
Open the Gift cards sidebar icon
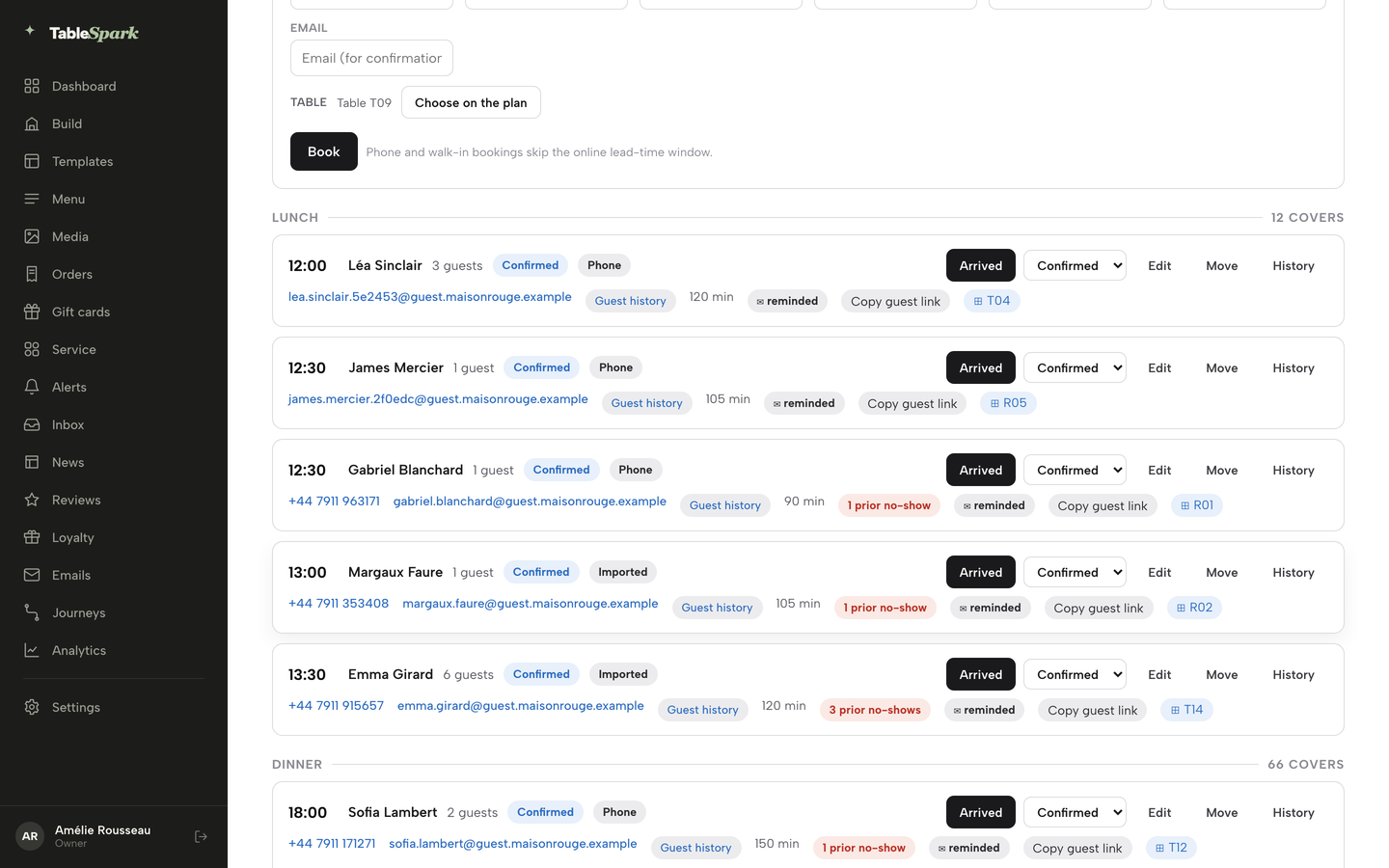[x=32, y=312]
